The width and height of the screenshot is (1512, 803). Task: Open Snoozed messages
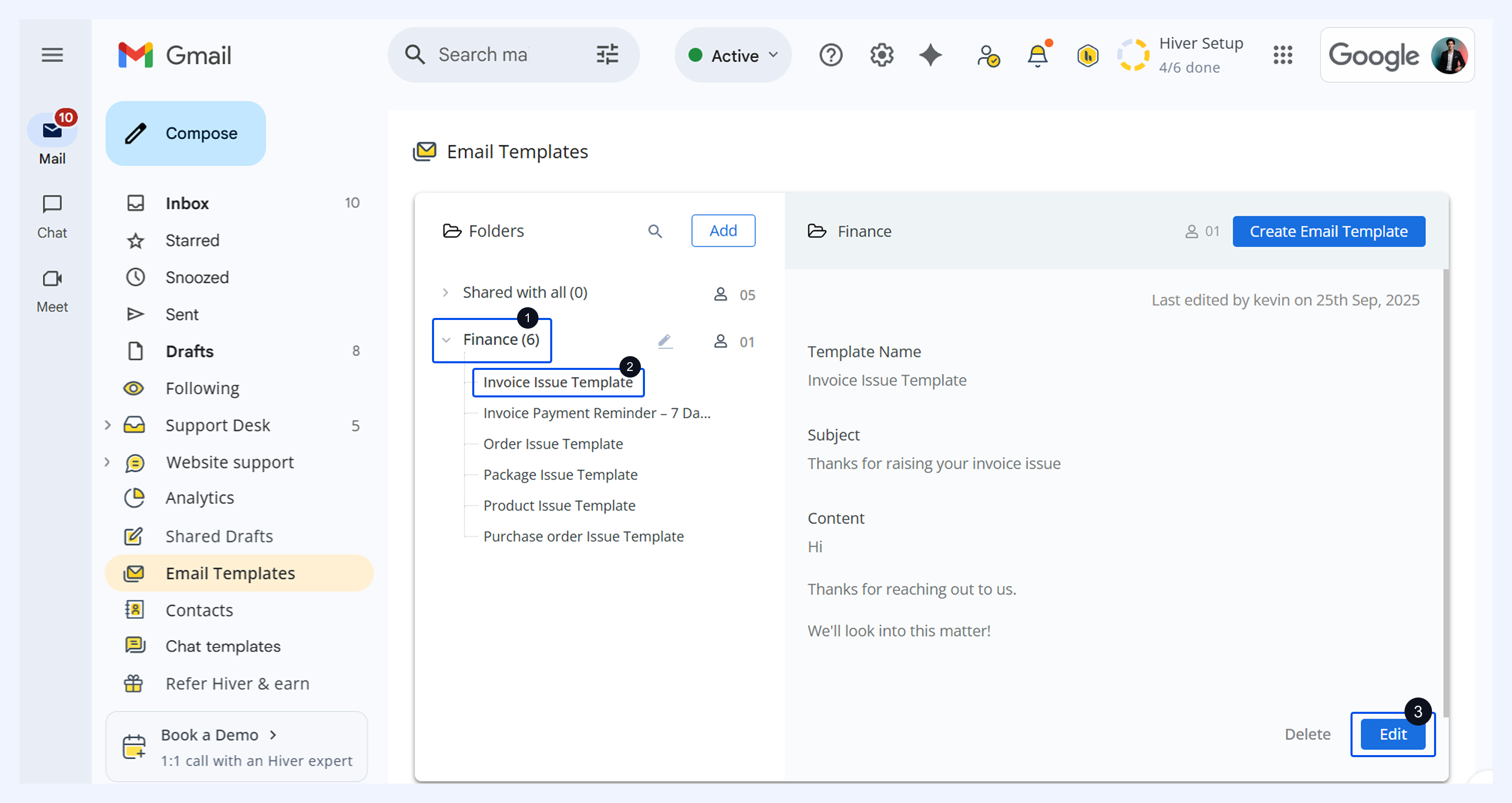[239, 277]
